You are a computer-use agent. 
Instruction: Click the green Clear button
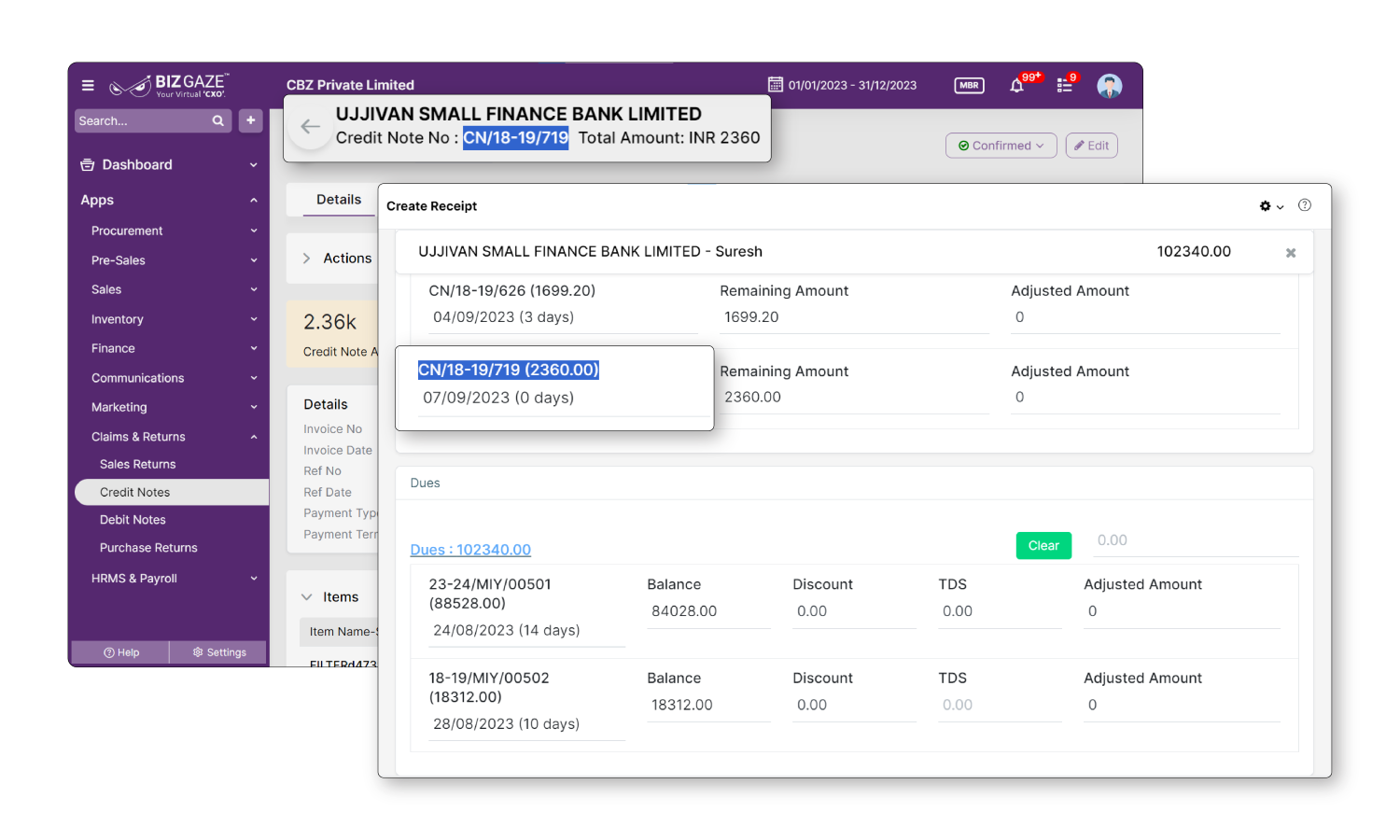tap(1043, 546)
